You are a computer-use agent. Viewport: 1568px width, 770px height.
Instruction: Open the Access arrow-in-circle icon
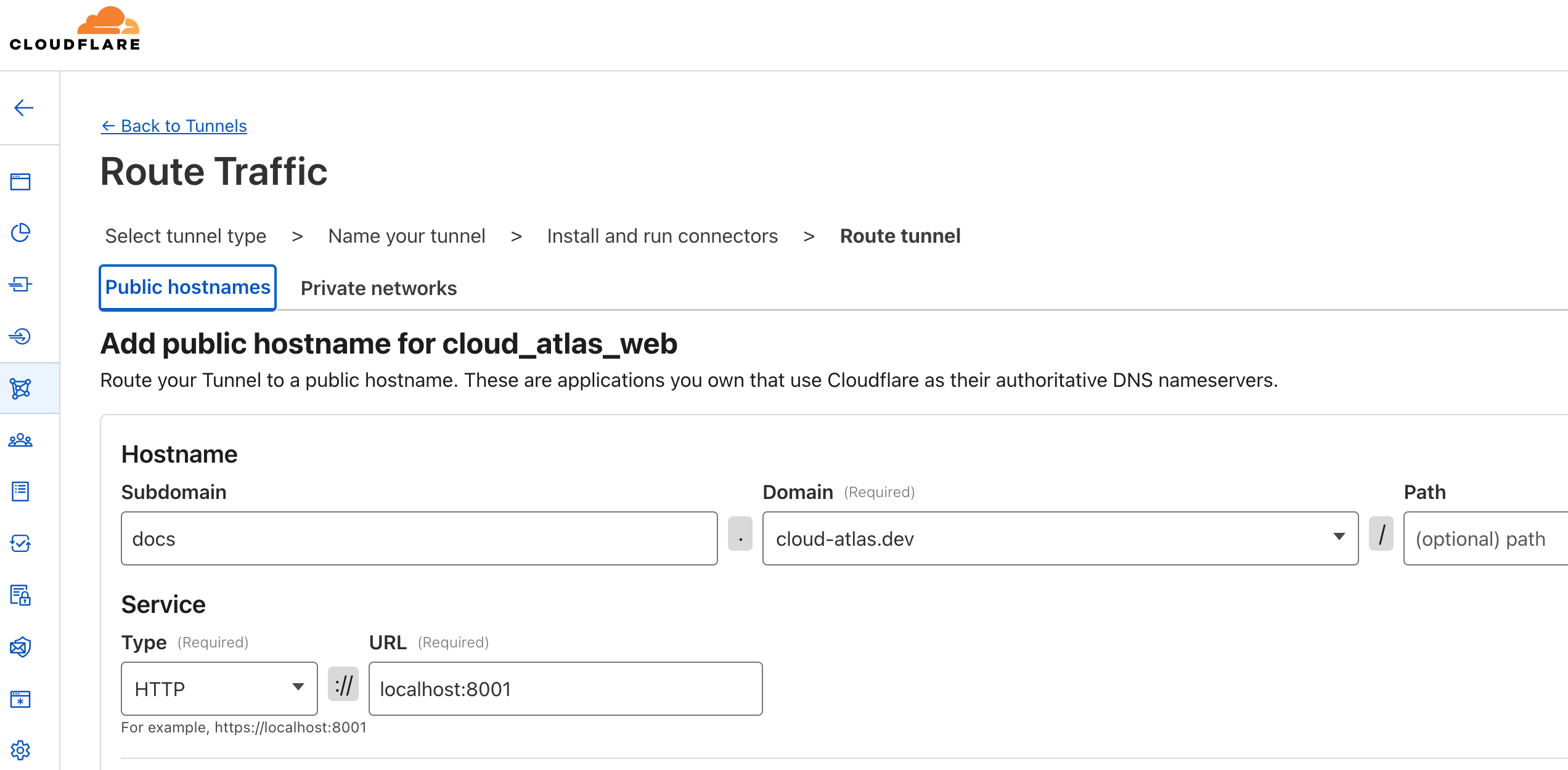point(20,336)
